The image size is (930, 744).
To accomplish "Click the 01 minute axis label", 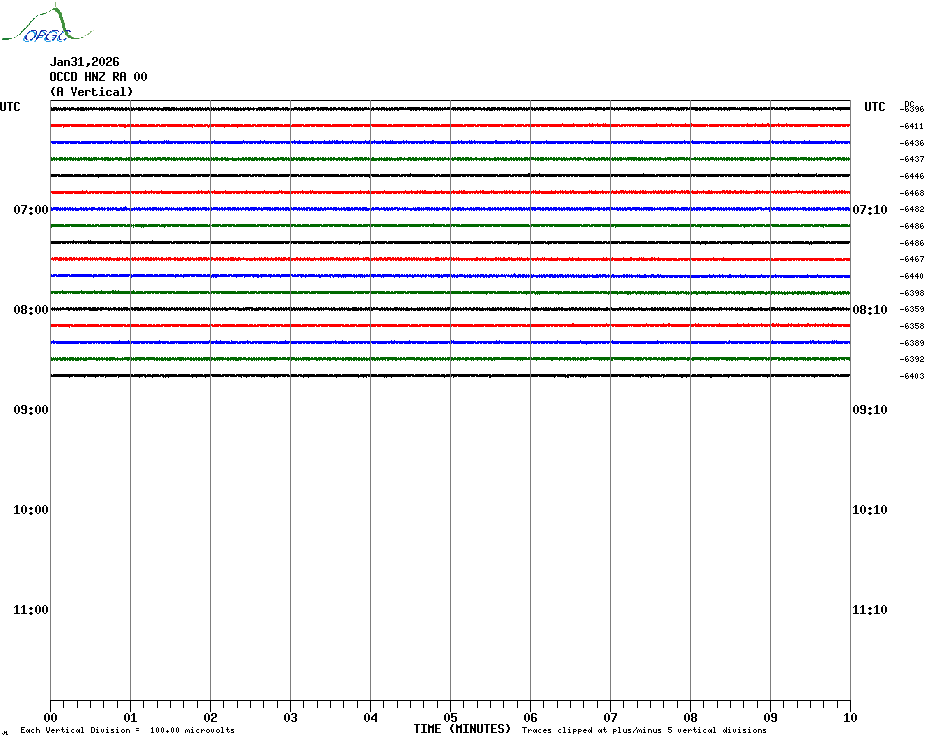I will point(130,718).
